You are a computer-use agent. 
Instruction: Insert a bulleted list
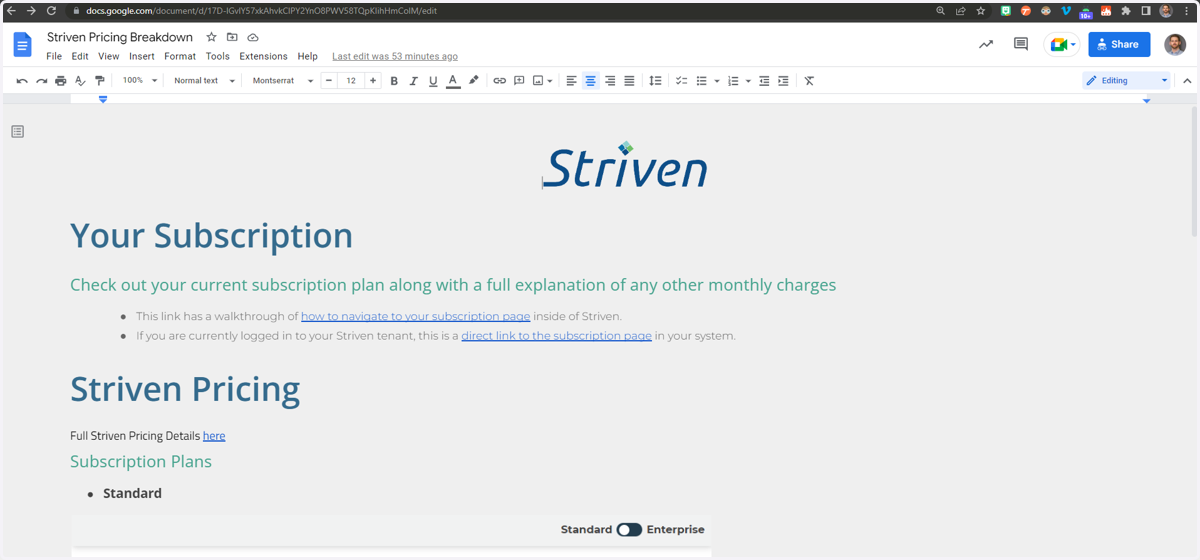[x=701, y=81]
